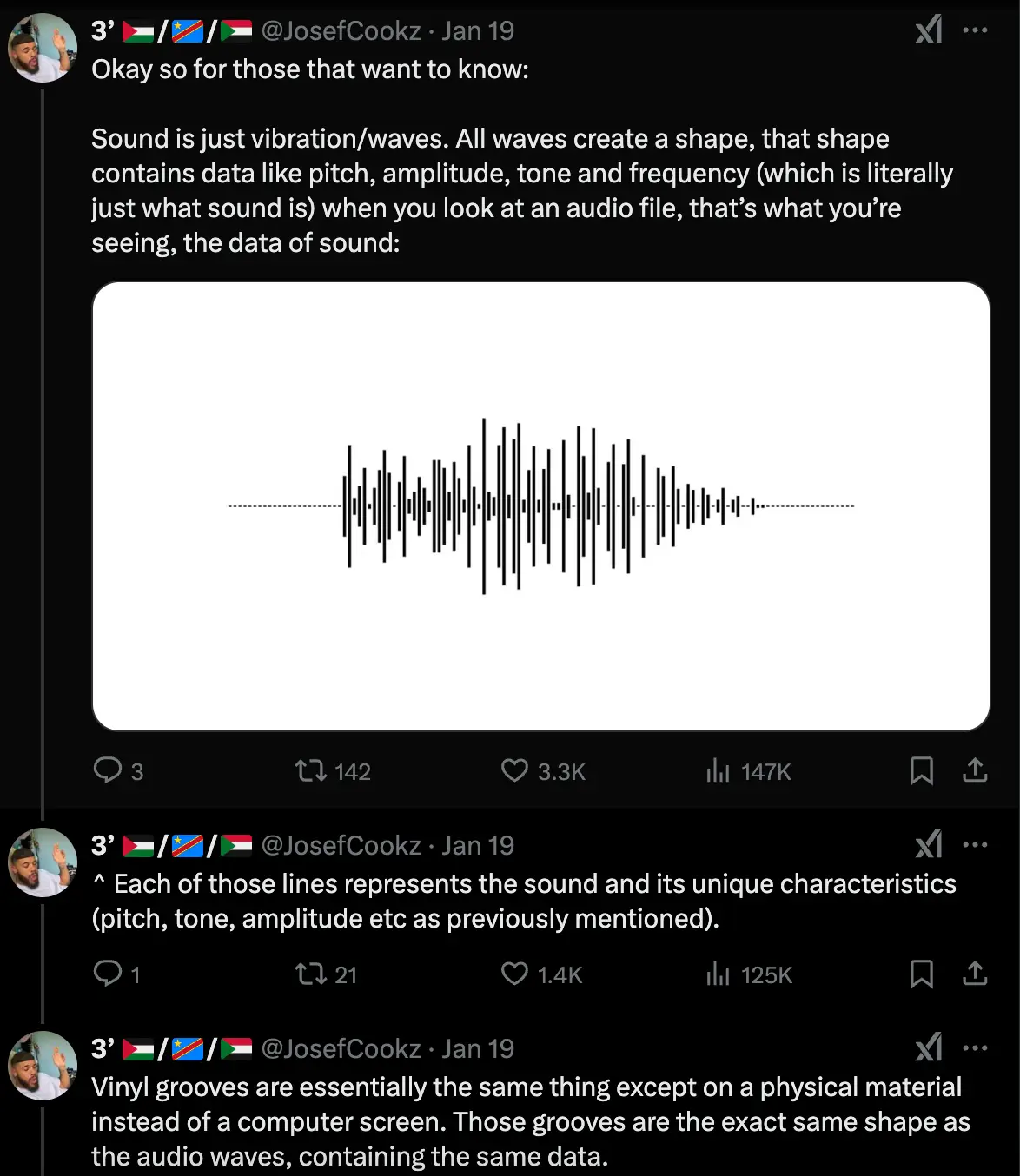This screenshot has height=1176, width=1020.
Task: Reply to the second tweet with 1 reply
Action: tap(108, 974)
